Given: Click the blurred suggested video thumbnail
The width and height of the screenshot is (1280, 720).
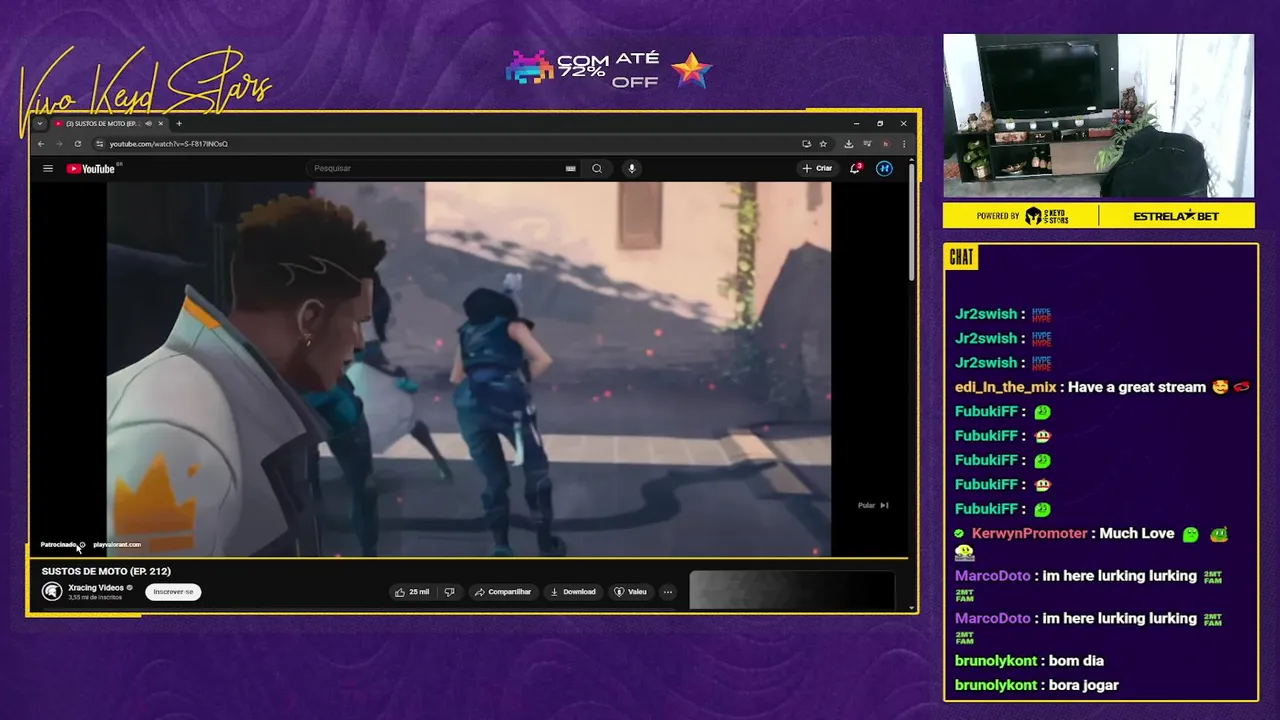Looking at the screenshot, I should tap(791, 590).
